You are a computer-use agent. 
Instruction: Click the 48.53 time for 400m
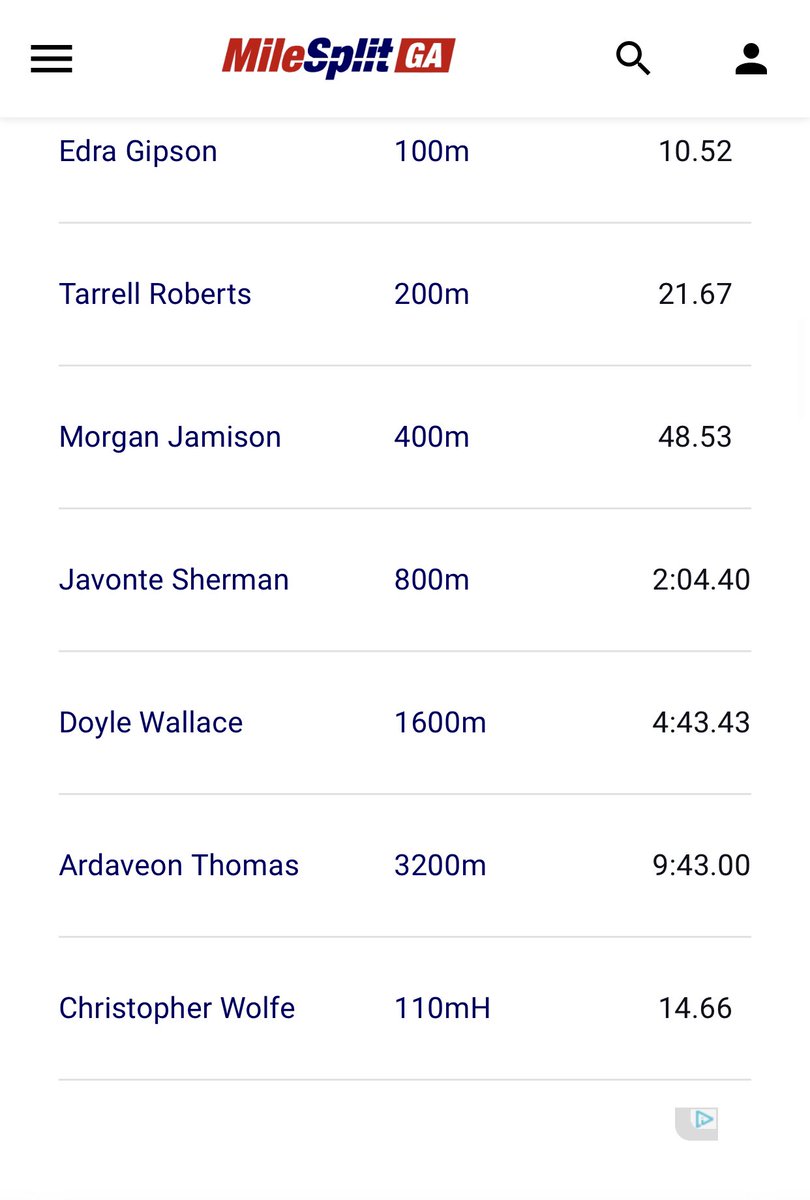[x=695, y=437]
